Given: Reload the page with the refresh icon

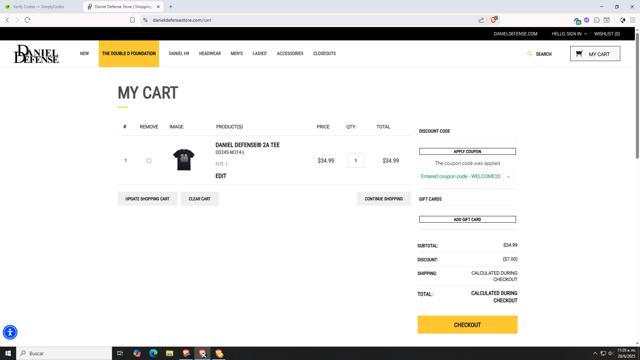Looking at the screenshot, I should (x=27, y=20).
